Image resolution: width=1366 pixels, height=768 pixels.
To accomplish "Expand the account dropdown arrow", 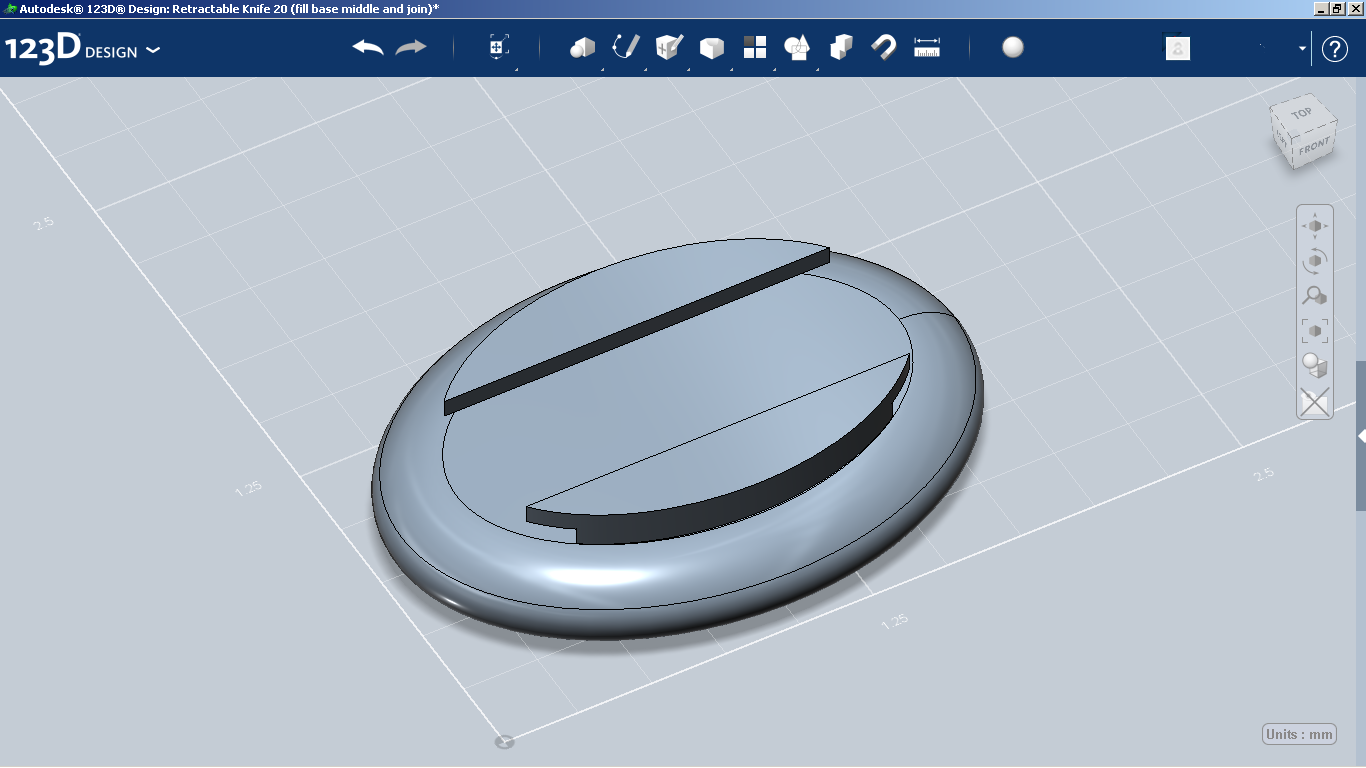I will pos(1303,49).
